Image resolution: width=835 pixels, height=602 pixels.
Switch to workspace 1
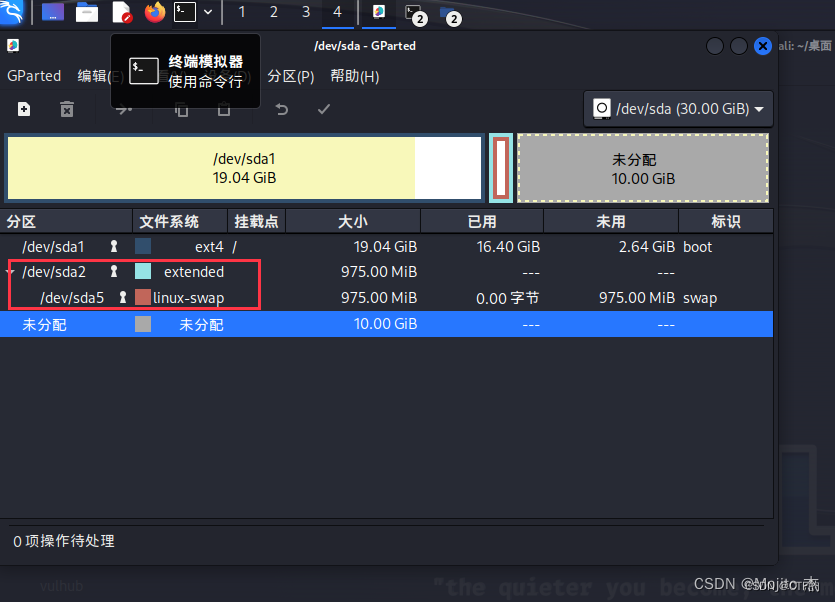pos(242,12)
